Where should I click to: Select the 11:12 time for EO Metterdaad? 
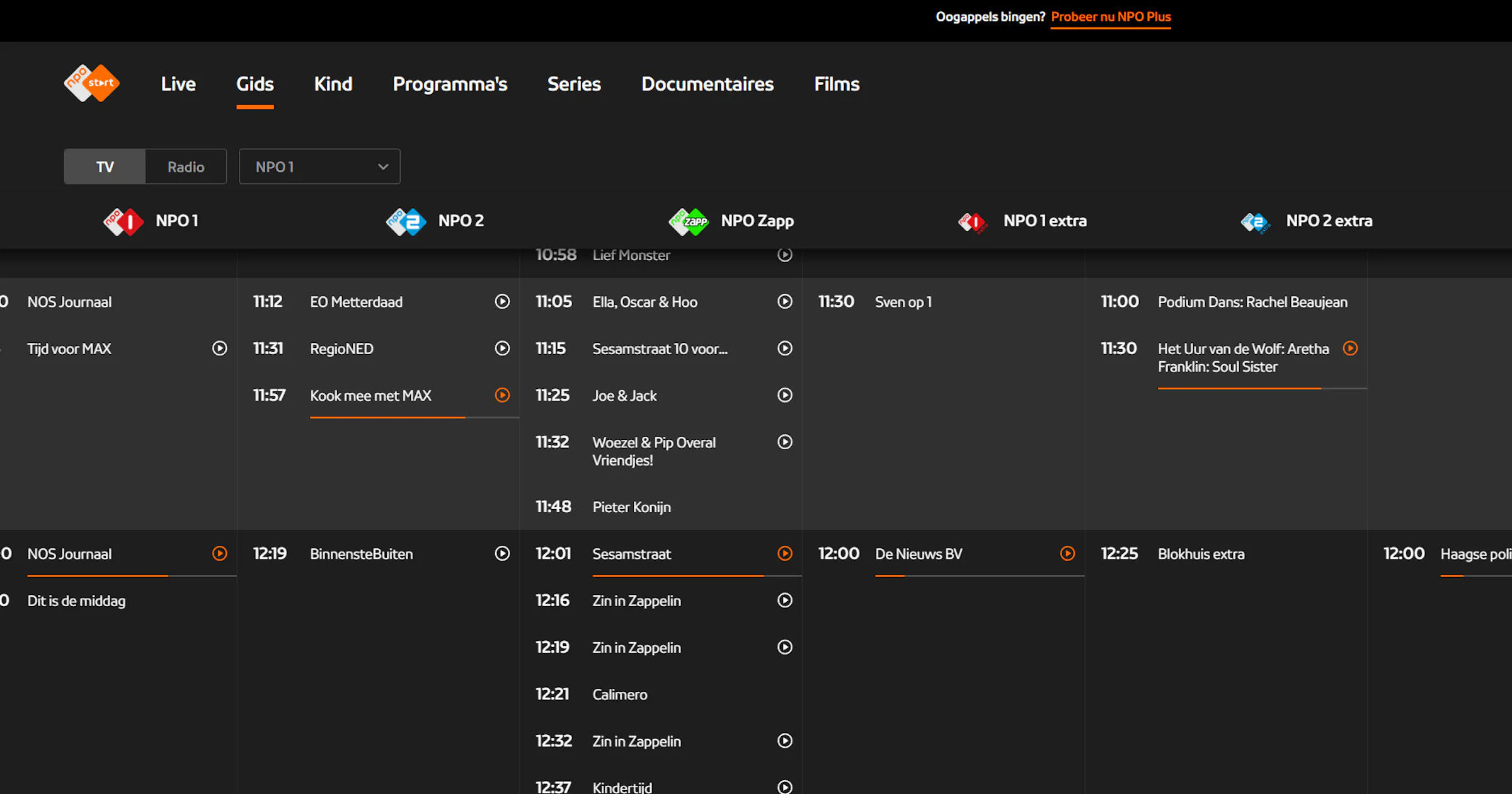tap(268, 302)
